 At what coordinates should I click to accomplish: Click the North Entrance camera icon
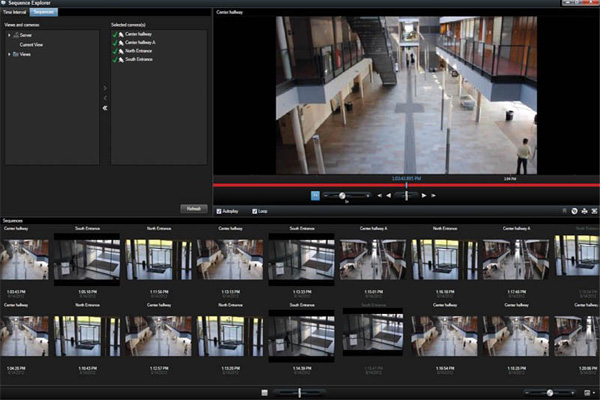pos(121,51)
